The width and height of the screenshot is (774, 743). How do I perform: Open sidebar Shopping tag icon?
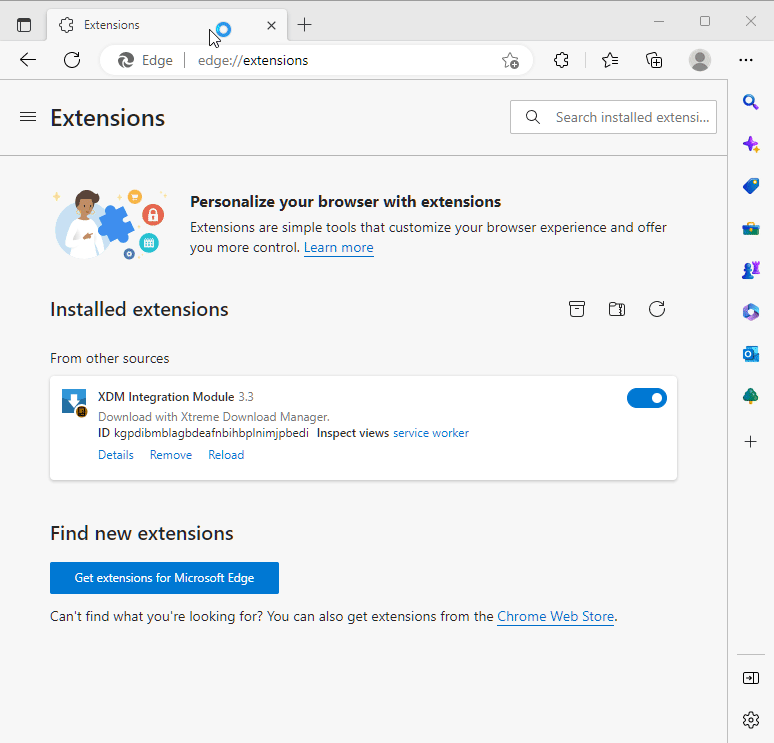[751, 186]
